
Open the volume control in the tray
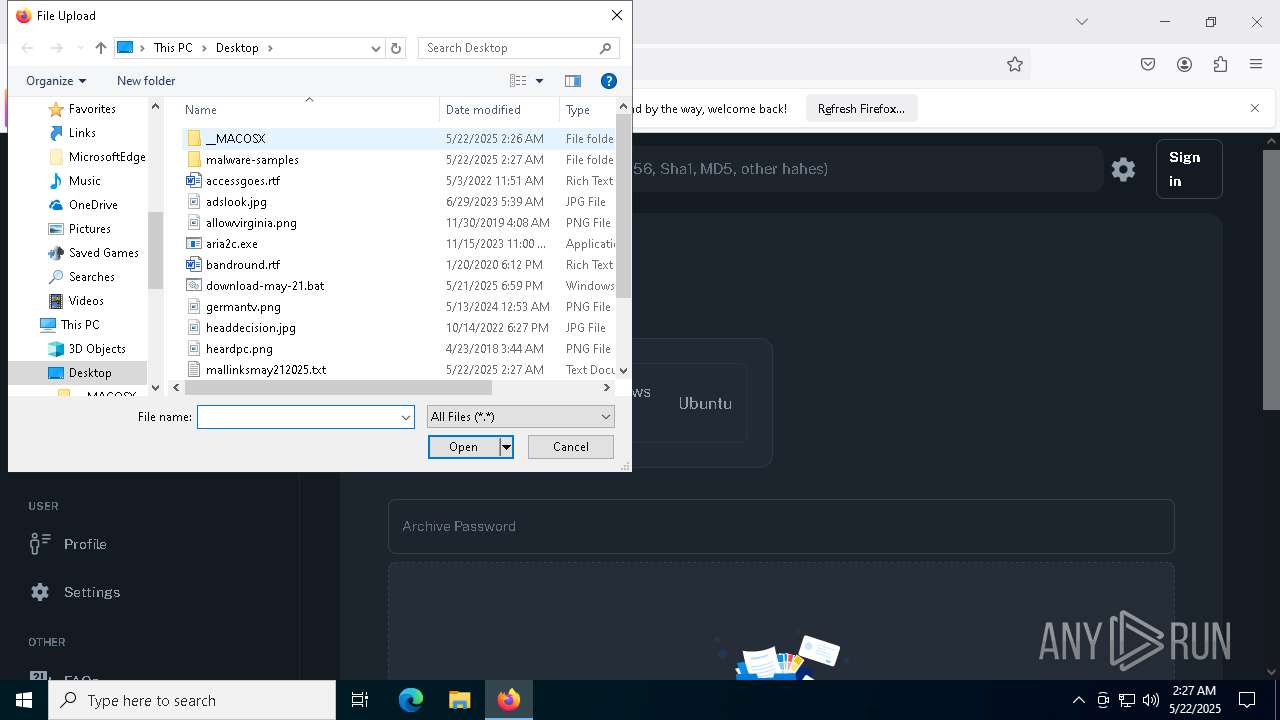(x=1151, y=700)
